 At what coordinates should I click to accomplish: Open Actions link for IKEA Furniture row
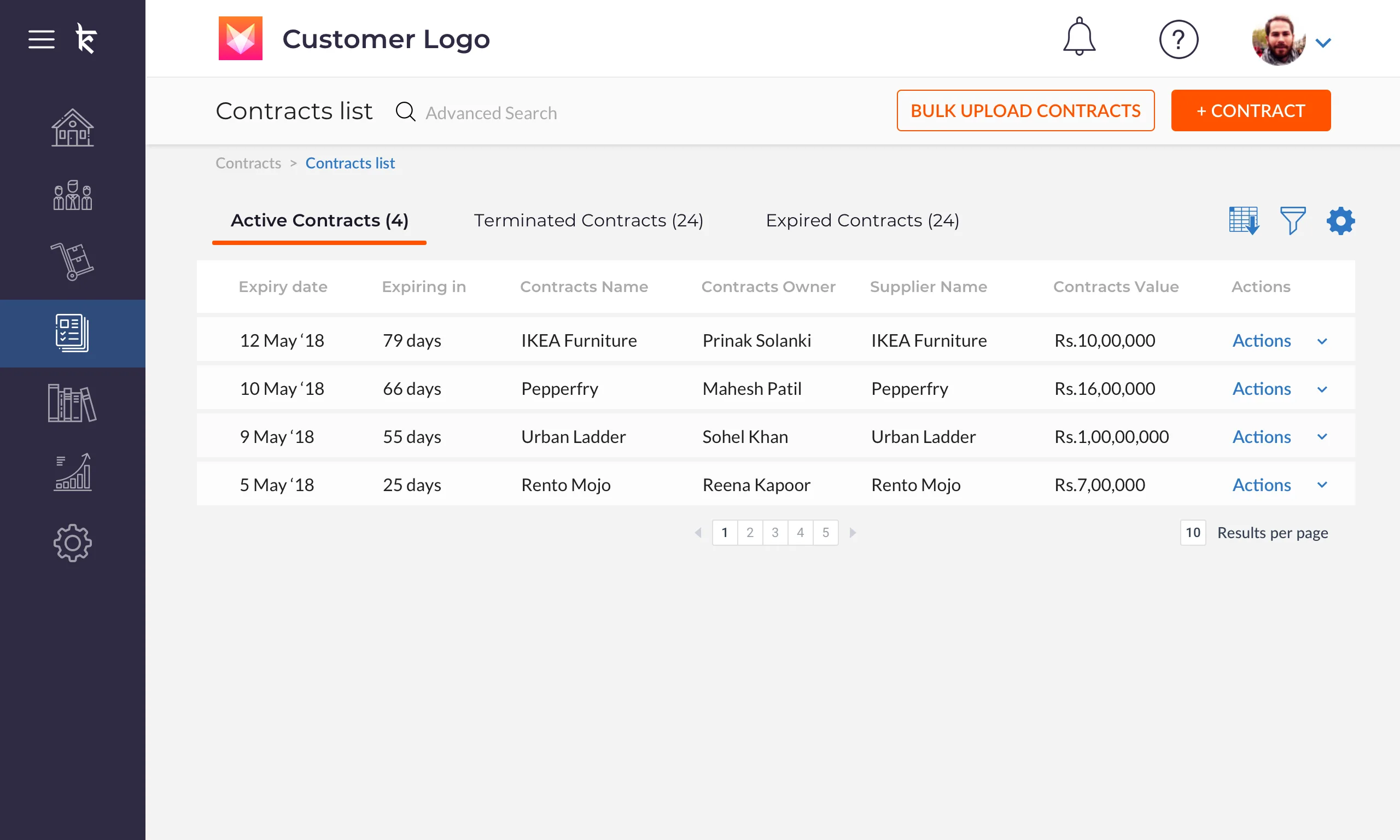coord(1262,341)
